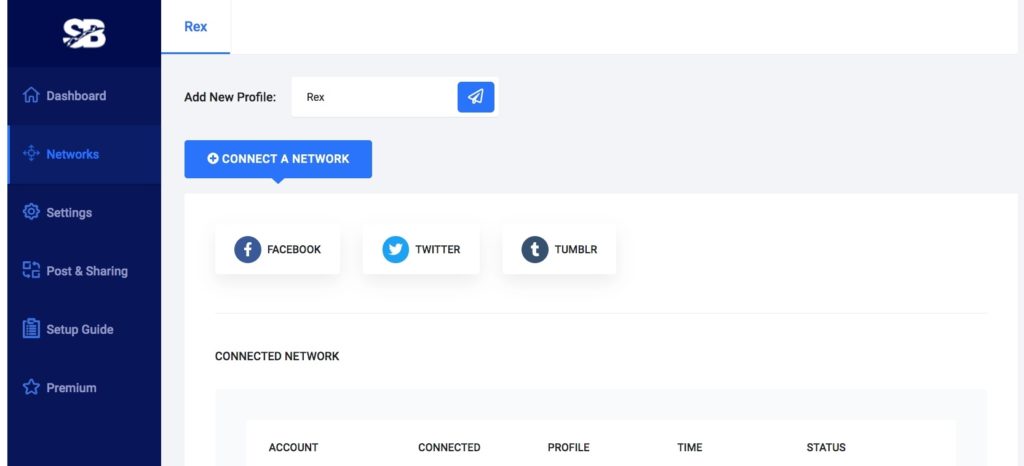Image resolution: width=1024 pixels, height=466 pixels.
Task: Click the Networks crosshair icon
Action: click(x=31, y=154)
